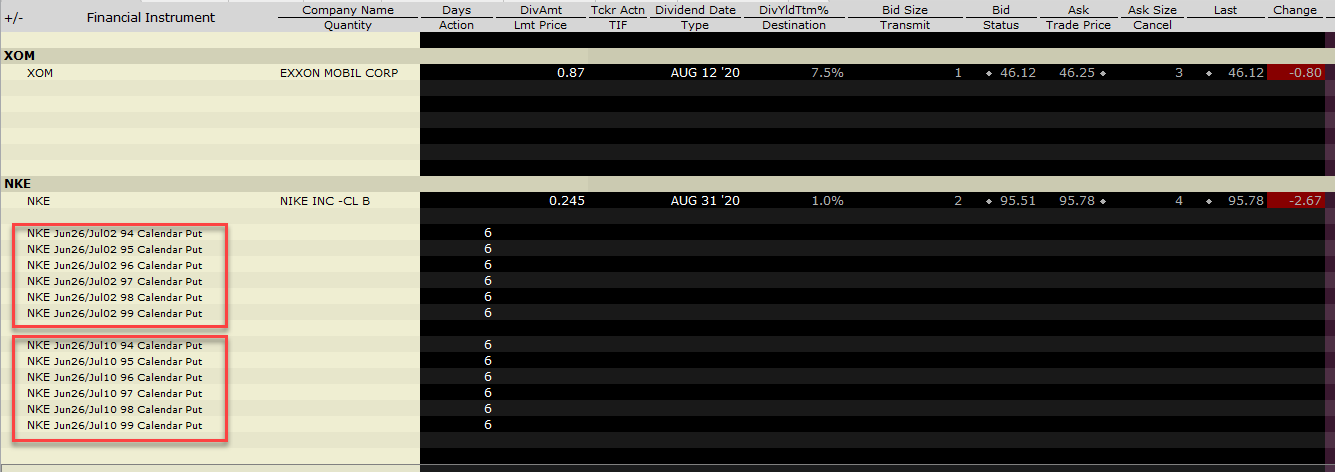Image resolution: width=1335 pixels, height=472 pixels.
Task: Select the NKE ticker row under NKE group
Action: [x=38, y=201]
